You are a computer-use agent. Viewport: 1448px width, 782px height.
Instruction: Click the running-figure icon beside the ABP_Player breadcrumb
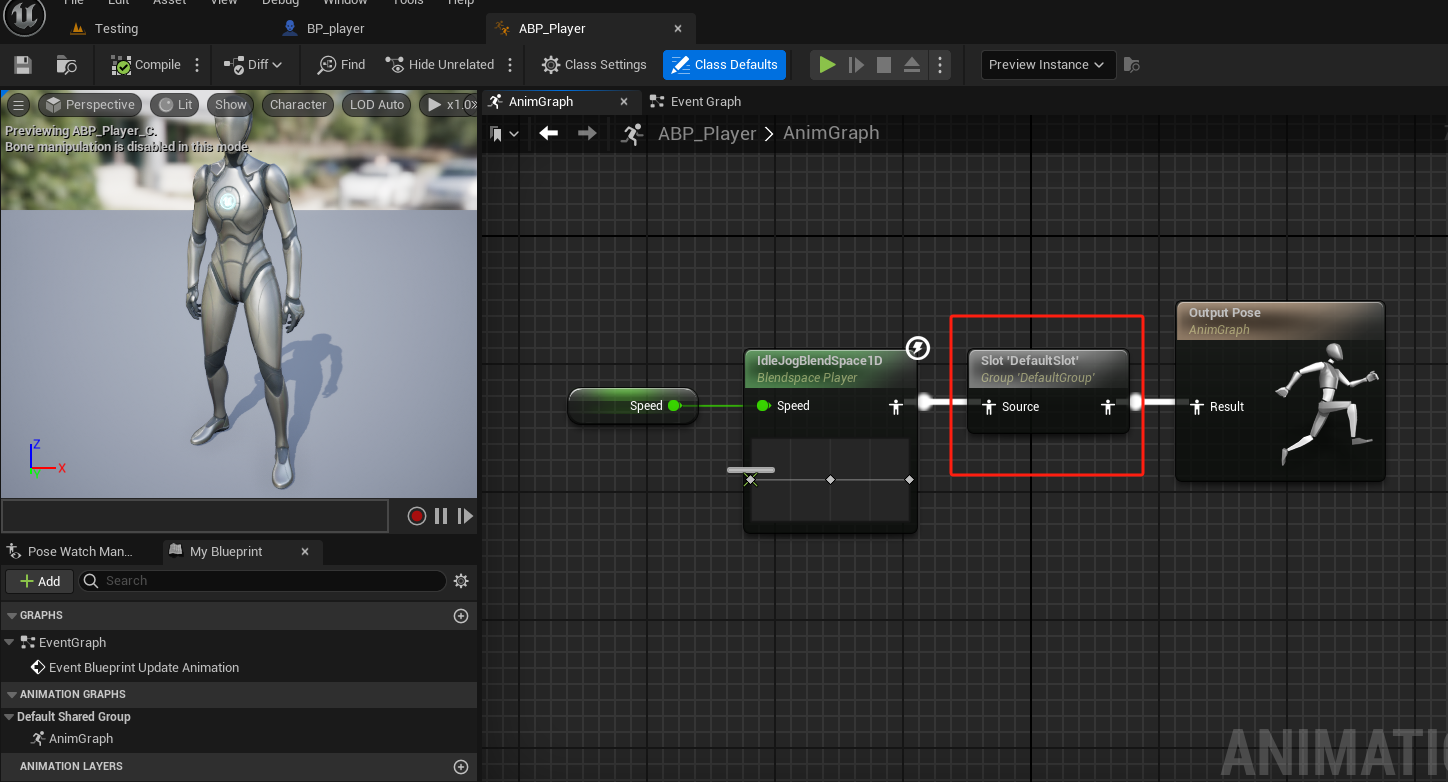631,134
